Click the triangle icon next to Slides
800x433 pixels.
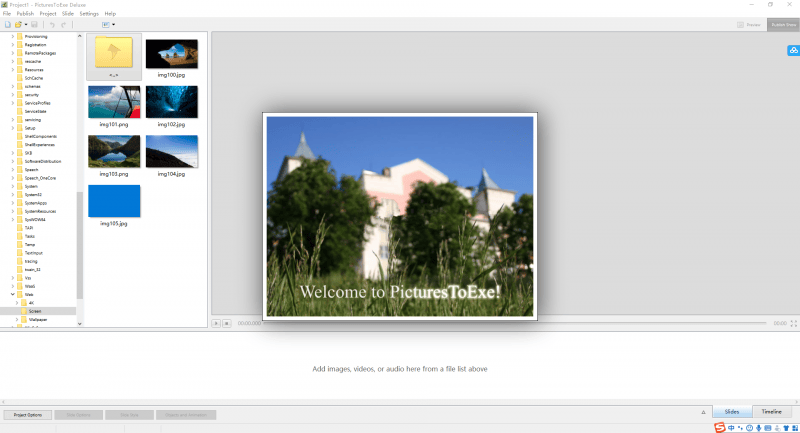(703, 412)
